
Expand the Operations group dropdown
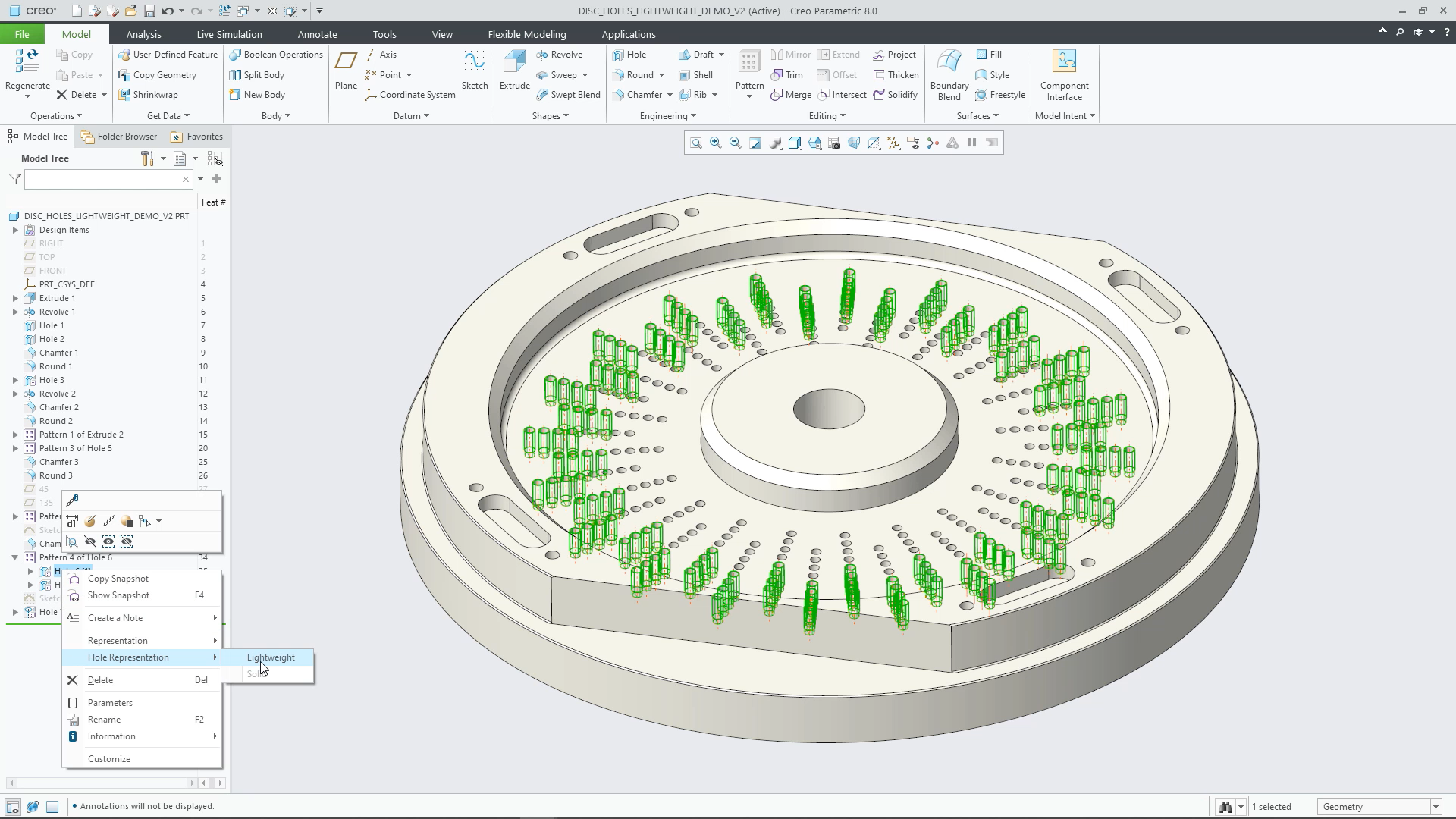[x=56, y=116]
